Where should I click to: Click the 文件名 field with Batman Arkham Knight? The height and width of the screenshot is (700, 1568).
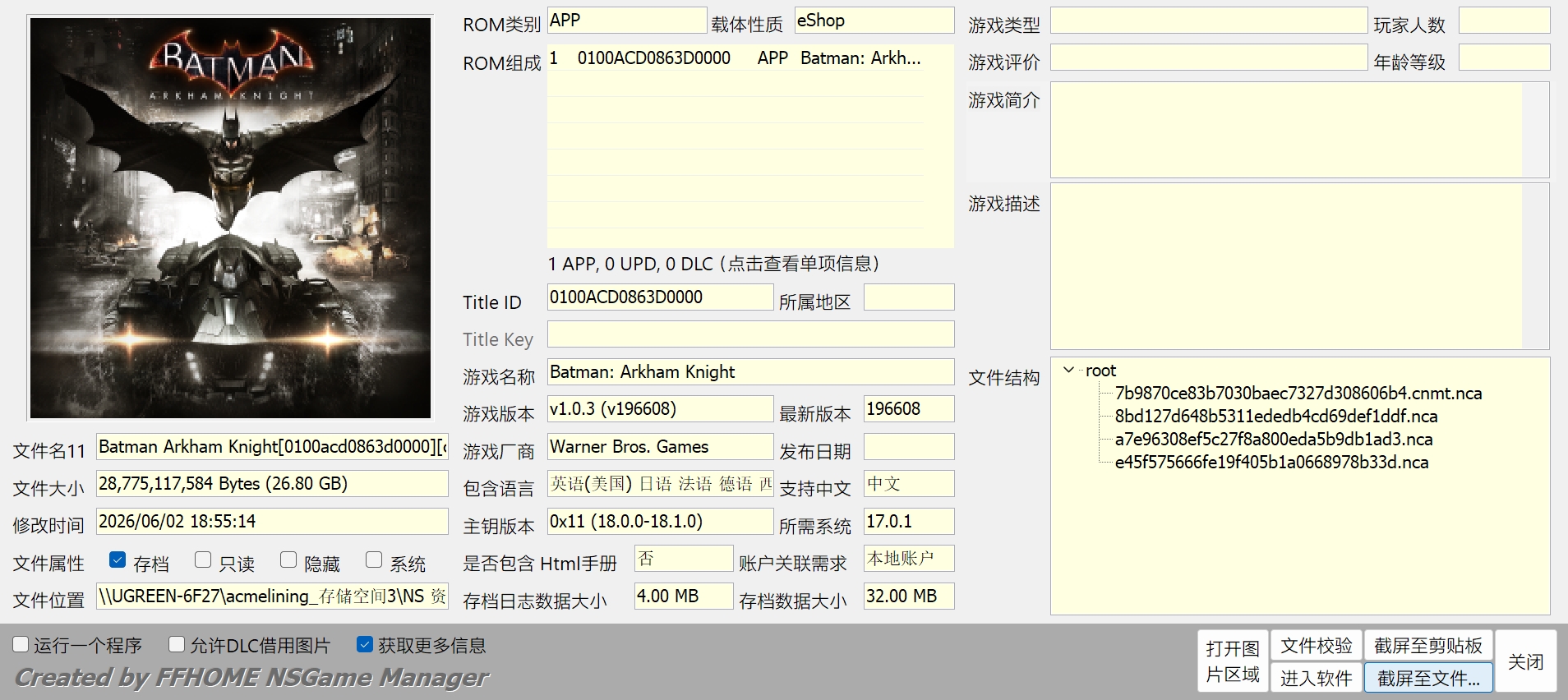coord(272,447)
